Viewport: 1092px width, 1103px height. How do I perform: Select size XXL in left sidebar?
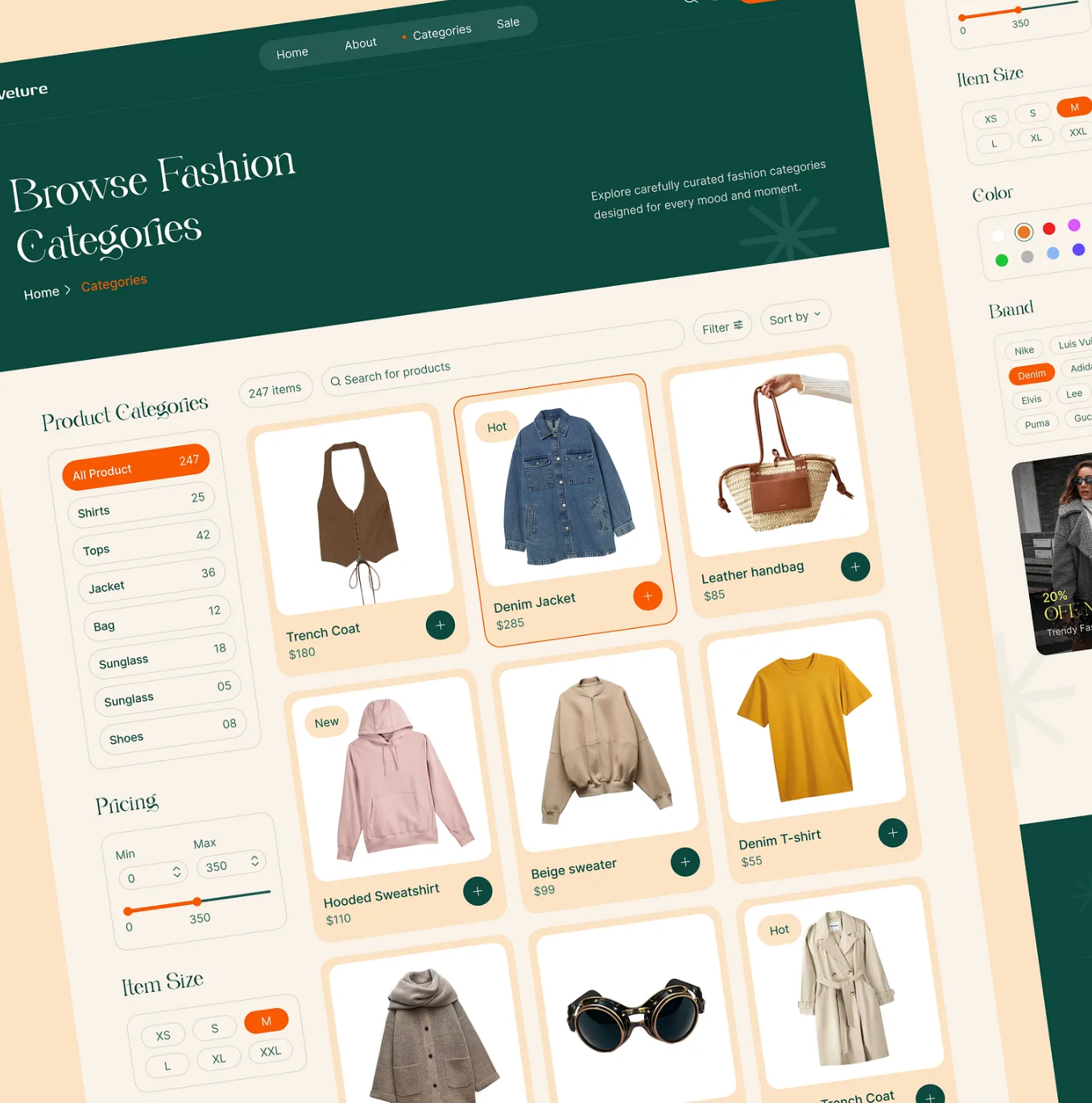coord(271,1051)
